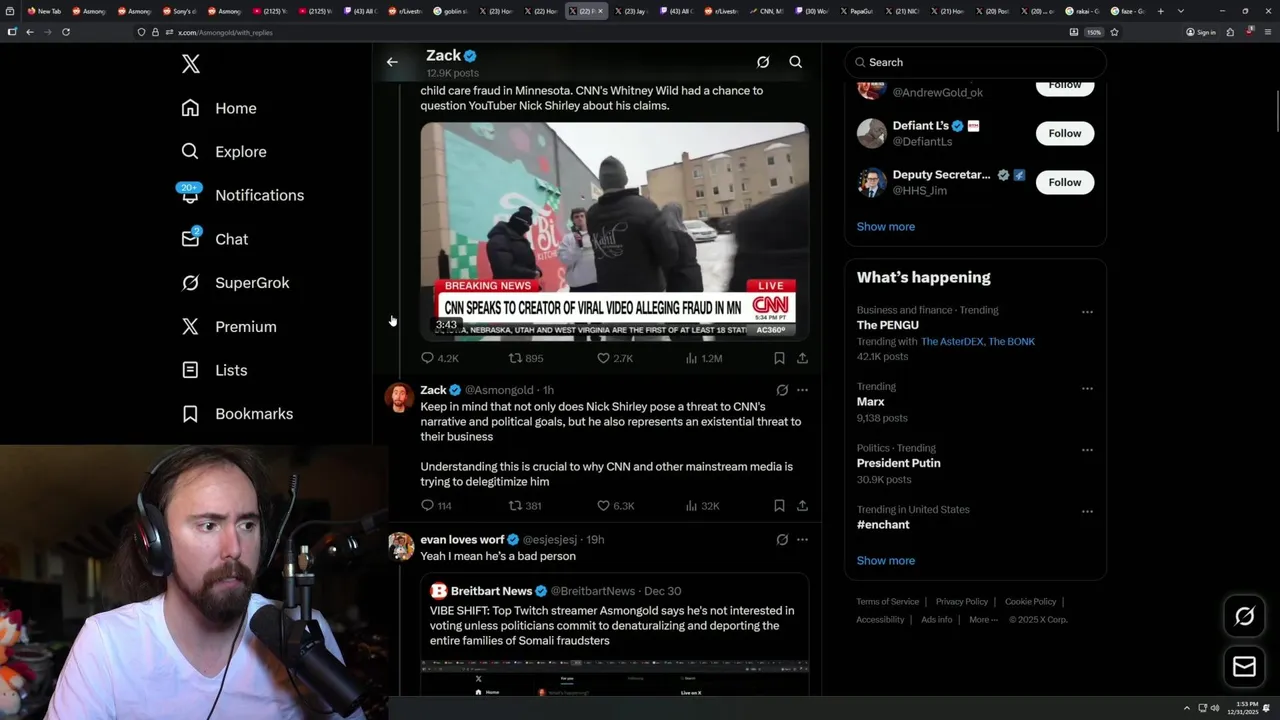
Task: Open more options for President Putin trend
Action: [1087, 450]
